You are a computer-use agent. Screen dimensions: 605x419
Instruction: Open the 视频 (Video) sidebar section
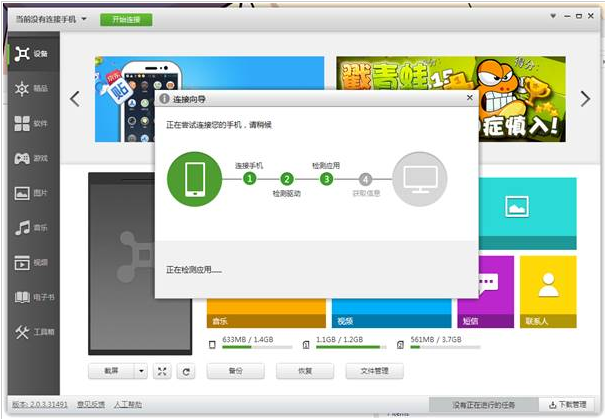click(31, 263)
